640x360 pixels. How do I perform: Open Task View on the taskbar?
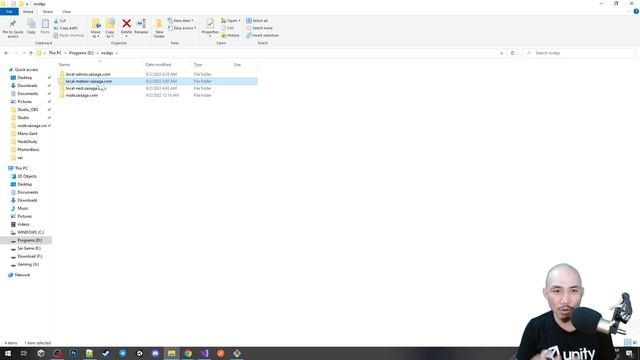[x=24, y=353]
